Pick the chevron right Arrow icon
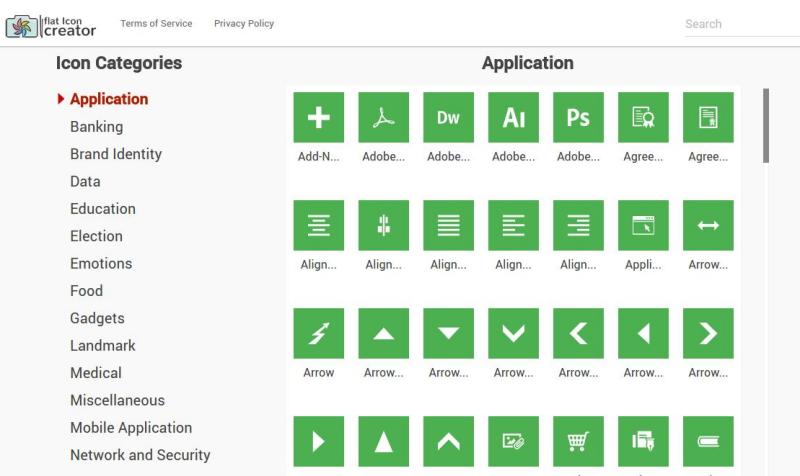The image size is (800, 476). (x=708, y=333)
